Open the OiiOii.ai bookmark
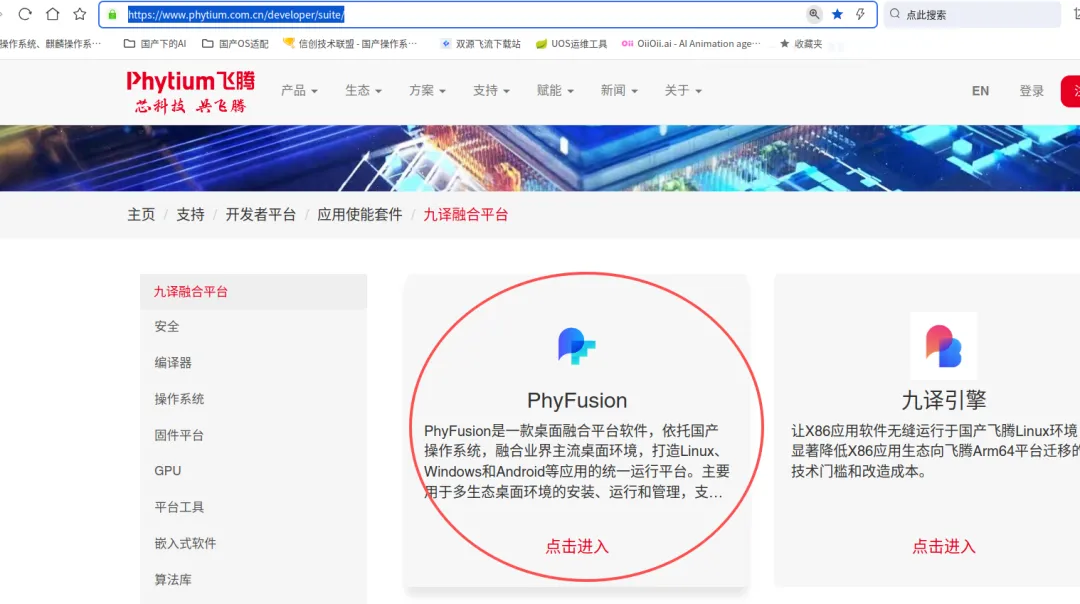Viewport: 1080px width, 604px height. coord(691,43)
